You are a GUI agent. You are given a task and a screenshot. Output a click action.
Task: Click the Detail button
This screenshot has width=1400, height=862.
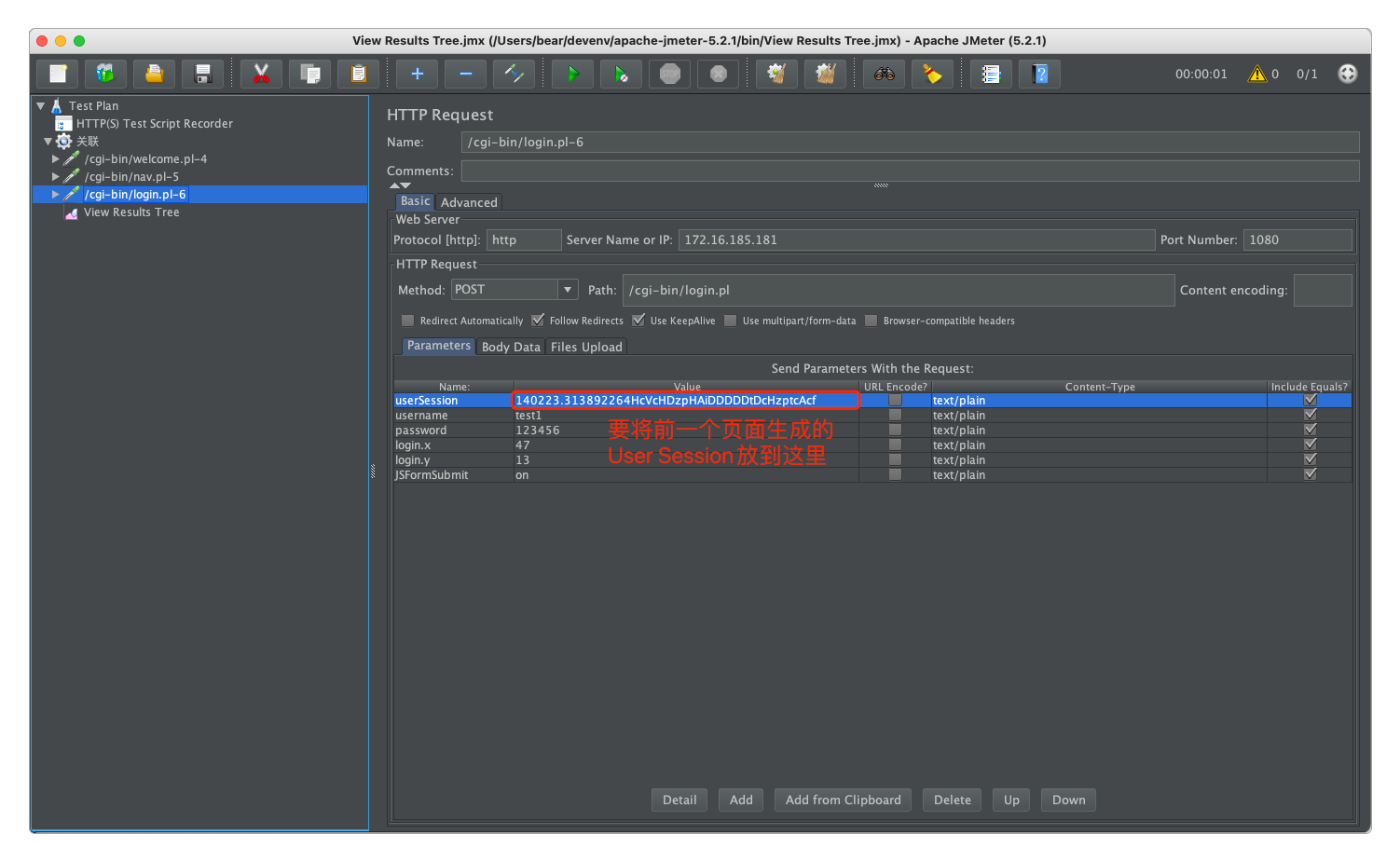pyautogui.click(x=679, y=800)
